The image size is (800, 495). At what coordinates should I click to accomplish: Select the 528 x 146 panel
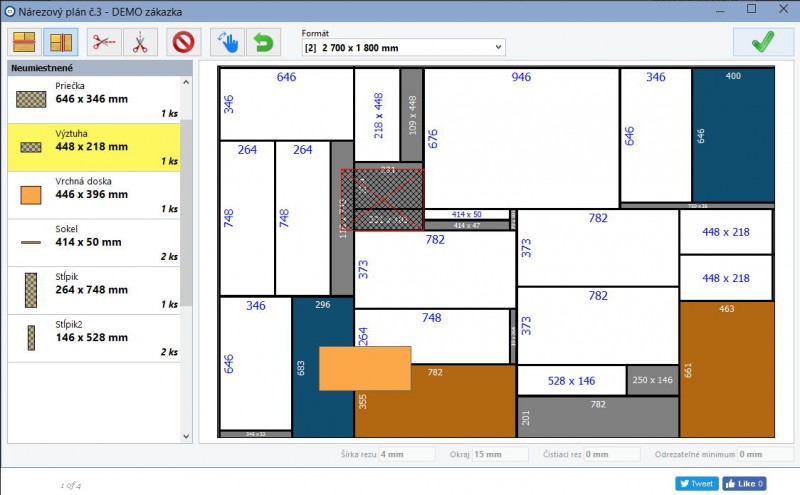tap(571, 381)
